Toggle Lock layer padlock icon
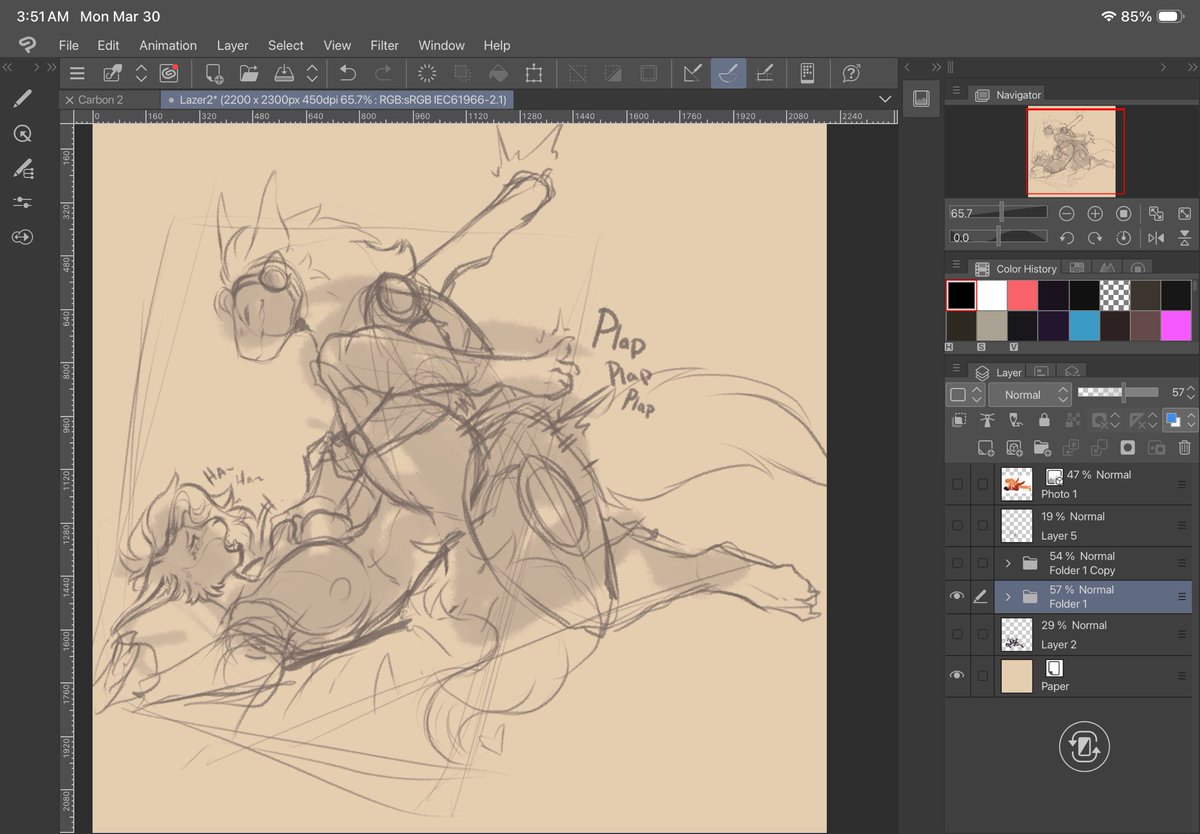The height and width of the screenshot is (834, 1200). point(1044,421)
